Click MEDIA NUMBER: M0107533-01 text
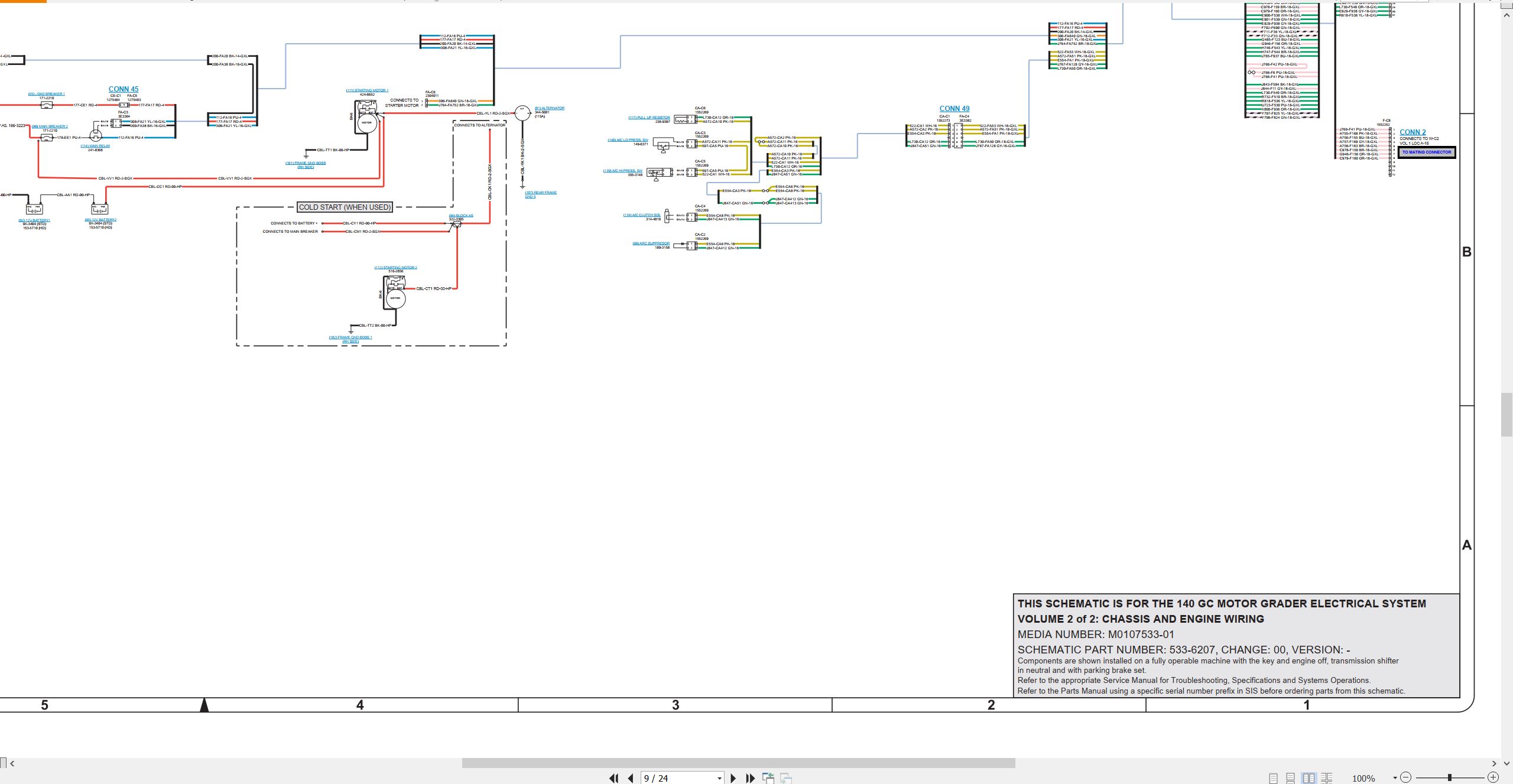1513x784 pixels. 1096,635
